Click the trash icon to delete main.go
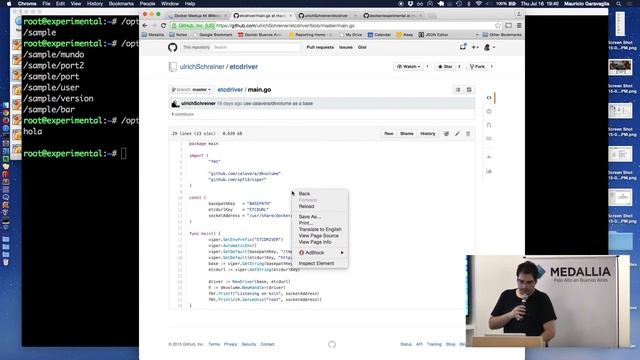The width and height of the screenshot is (640, 360). (x=468, y=134)
